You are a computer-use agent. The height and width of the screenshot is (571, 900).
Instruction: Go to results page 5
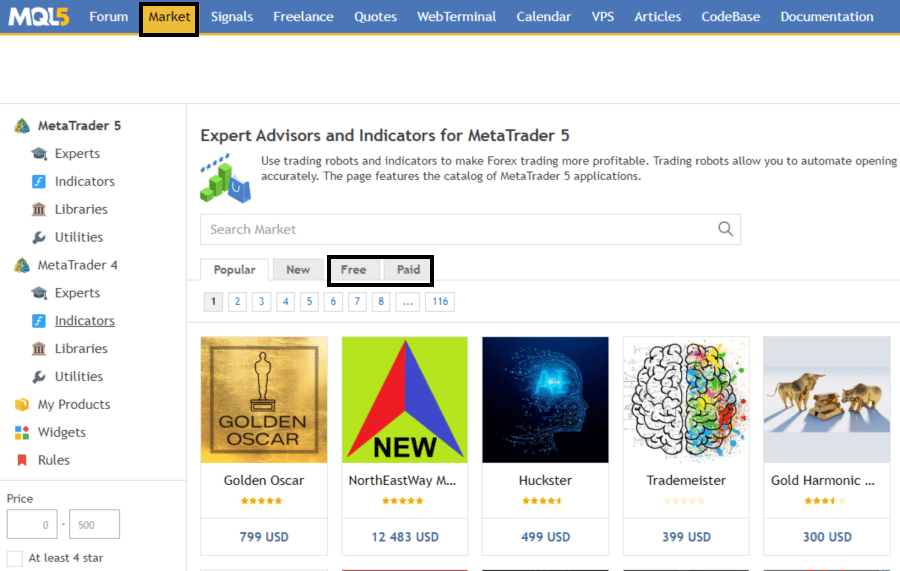[x=309, y=302]
